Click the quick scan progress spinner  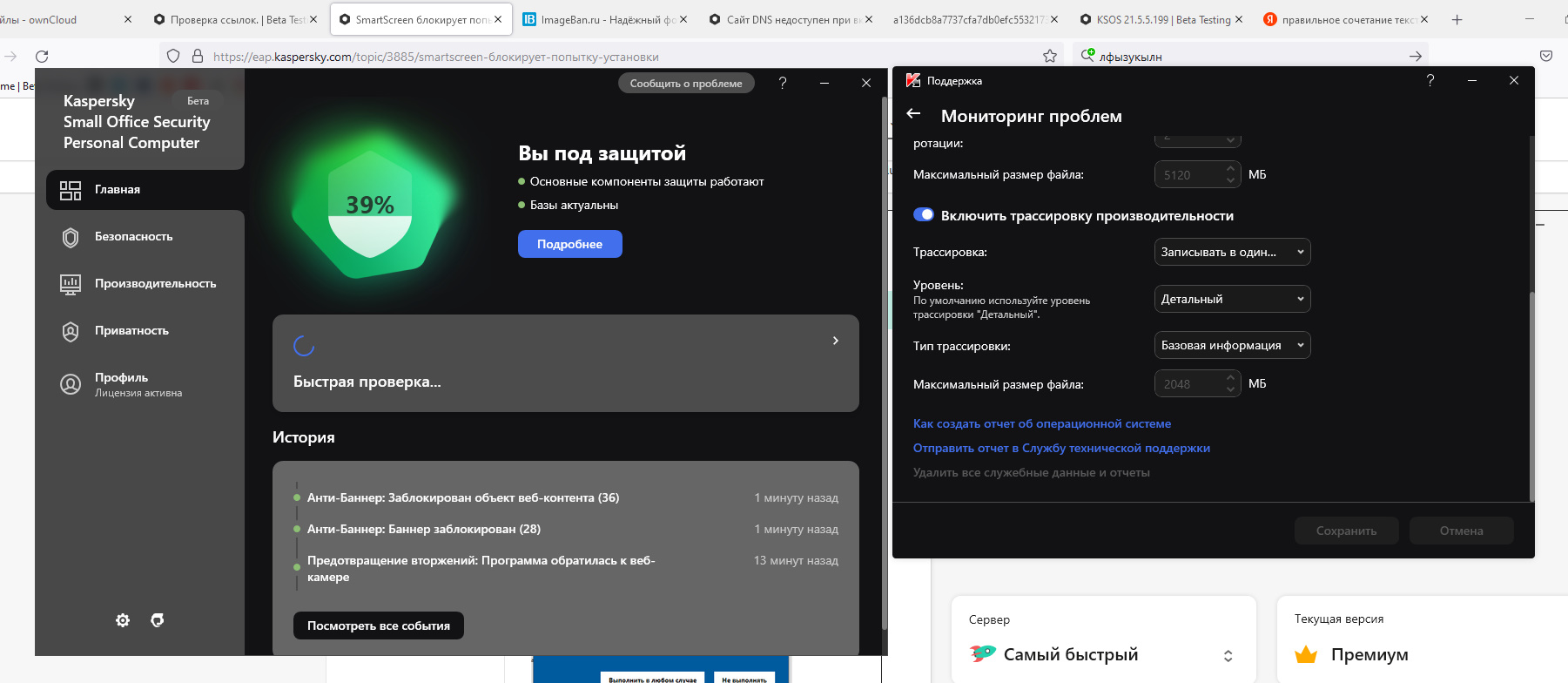click(304, 346)
